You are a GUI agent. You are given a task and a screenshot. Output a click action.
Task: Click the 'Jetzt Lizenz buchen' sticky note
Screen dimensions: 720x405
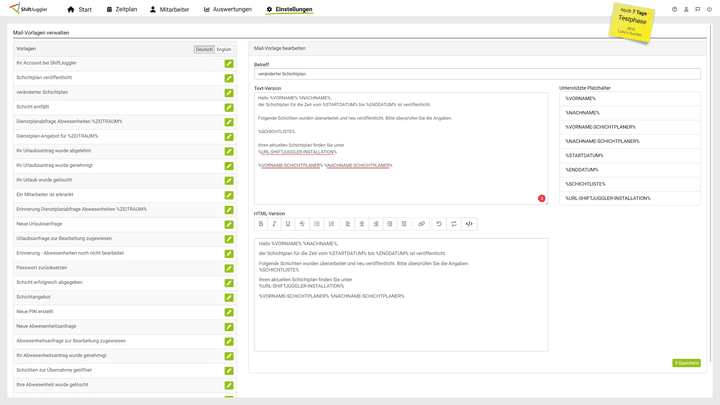coord(632,22)
